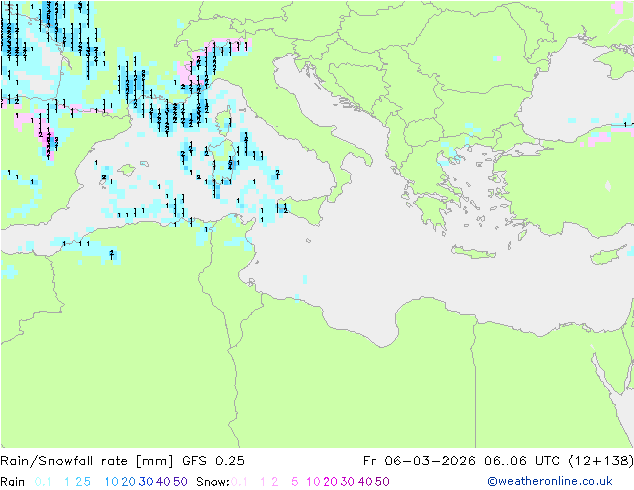Select the Snow legend value 10

[x=313, y=482]
